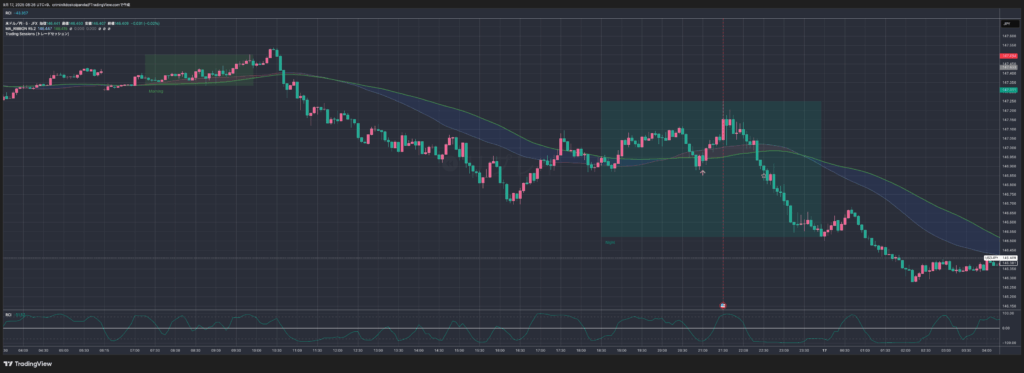The image size is (1024, 373).
Task: Click the Morning session label
Action: (x=156, y=91)
